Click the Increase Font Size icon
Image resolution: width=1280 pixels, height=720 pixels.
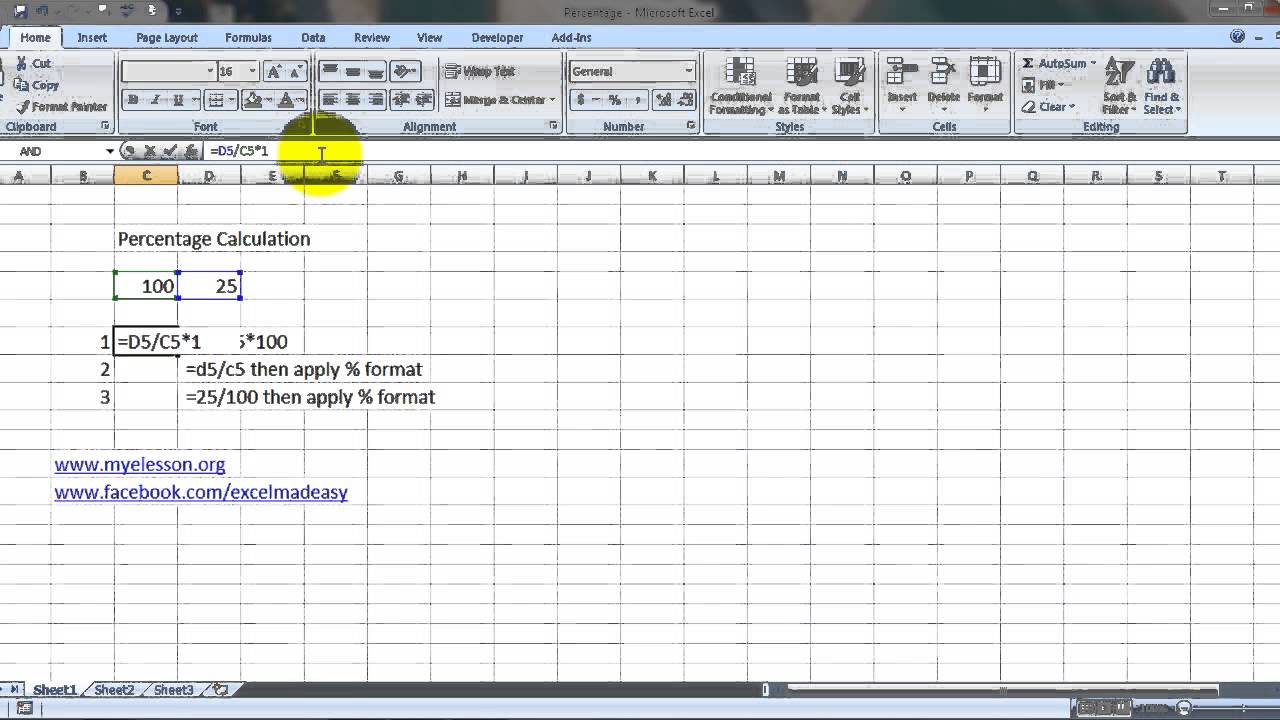[275, 71]
